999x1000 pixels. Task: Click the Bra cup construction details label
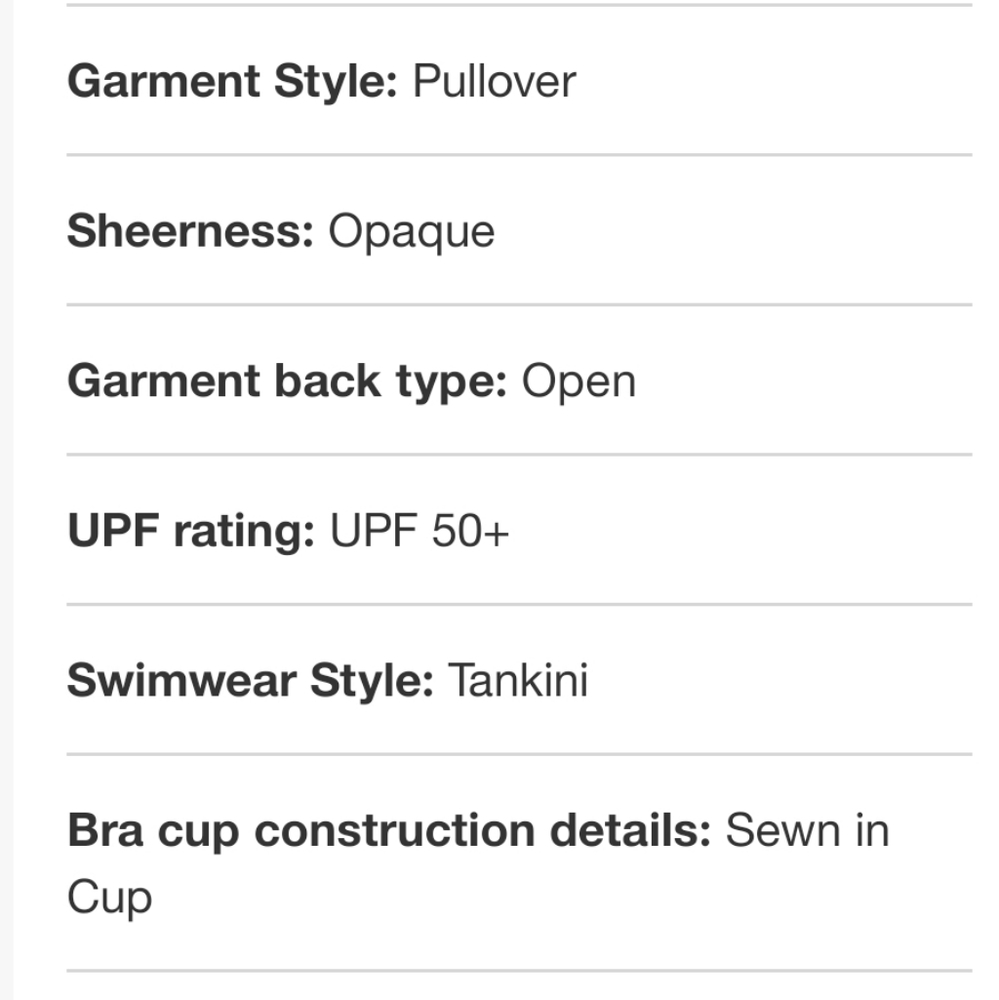[x=389, y=831]
